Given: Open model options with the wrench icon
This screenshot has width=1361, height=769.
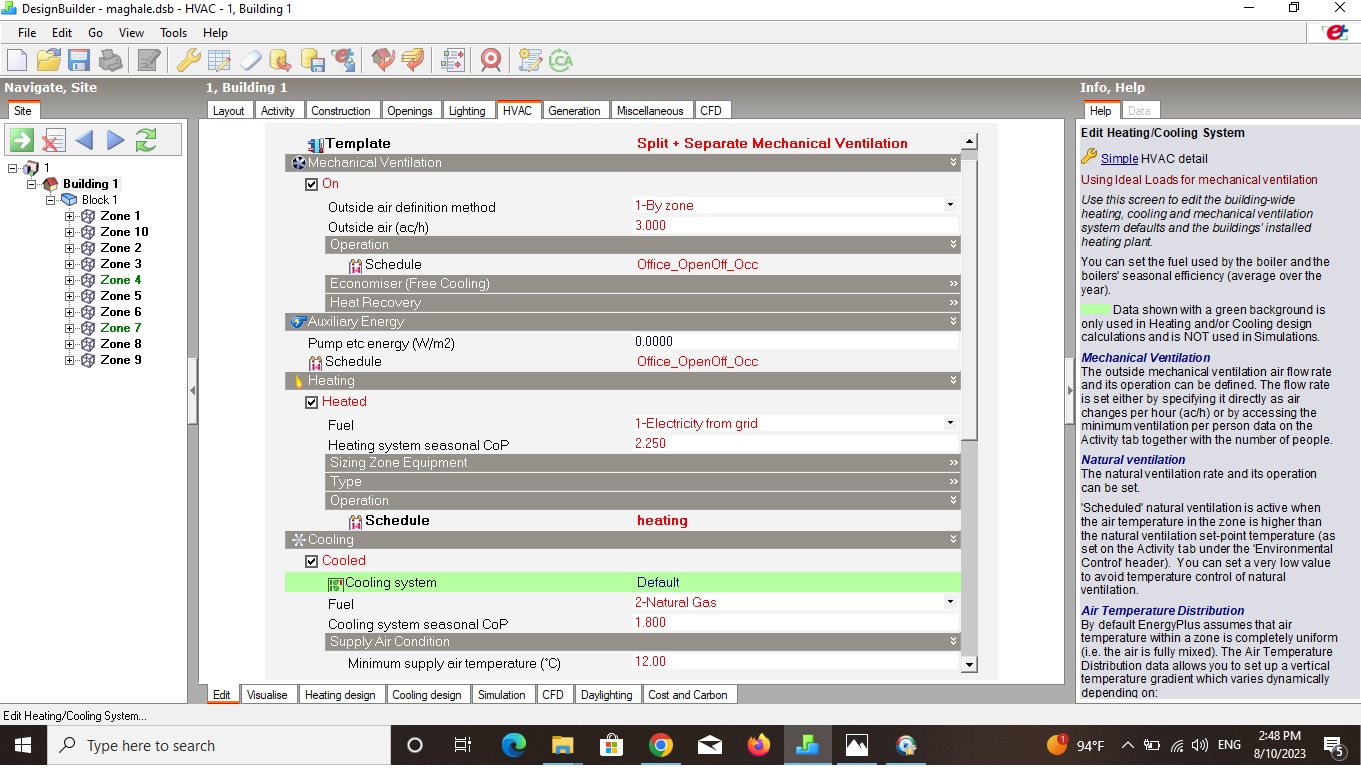Looking at the screenshot, I should [189, 60].
